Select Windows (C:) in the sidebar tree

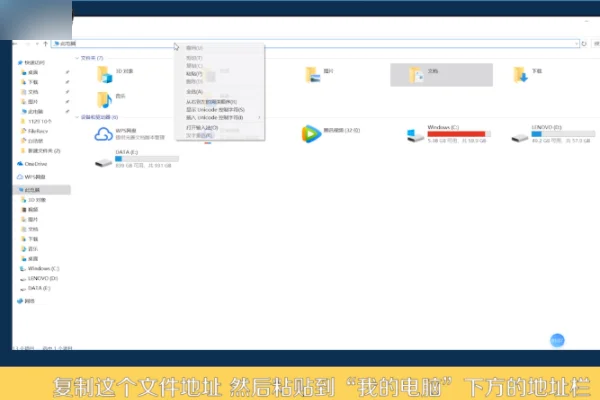tap(43, 268)
